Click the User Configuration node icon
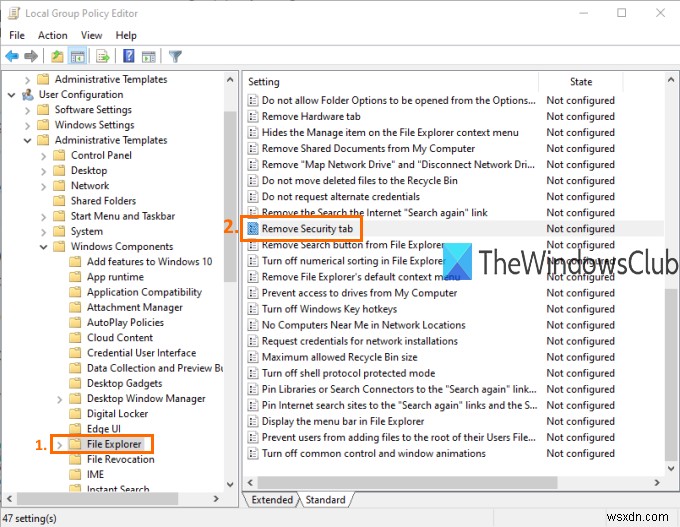This screenshot has width=680, height=527. pyautogui.click(x=28, y=95)
